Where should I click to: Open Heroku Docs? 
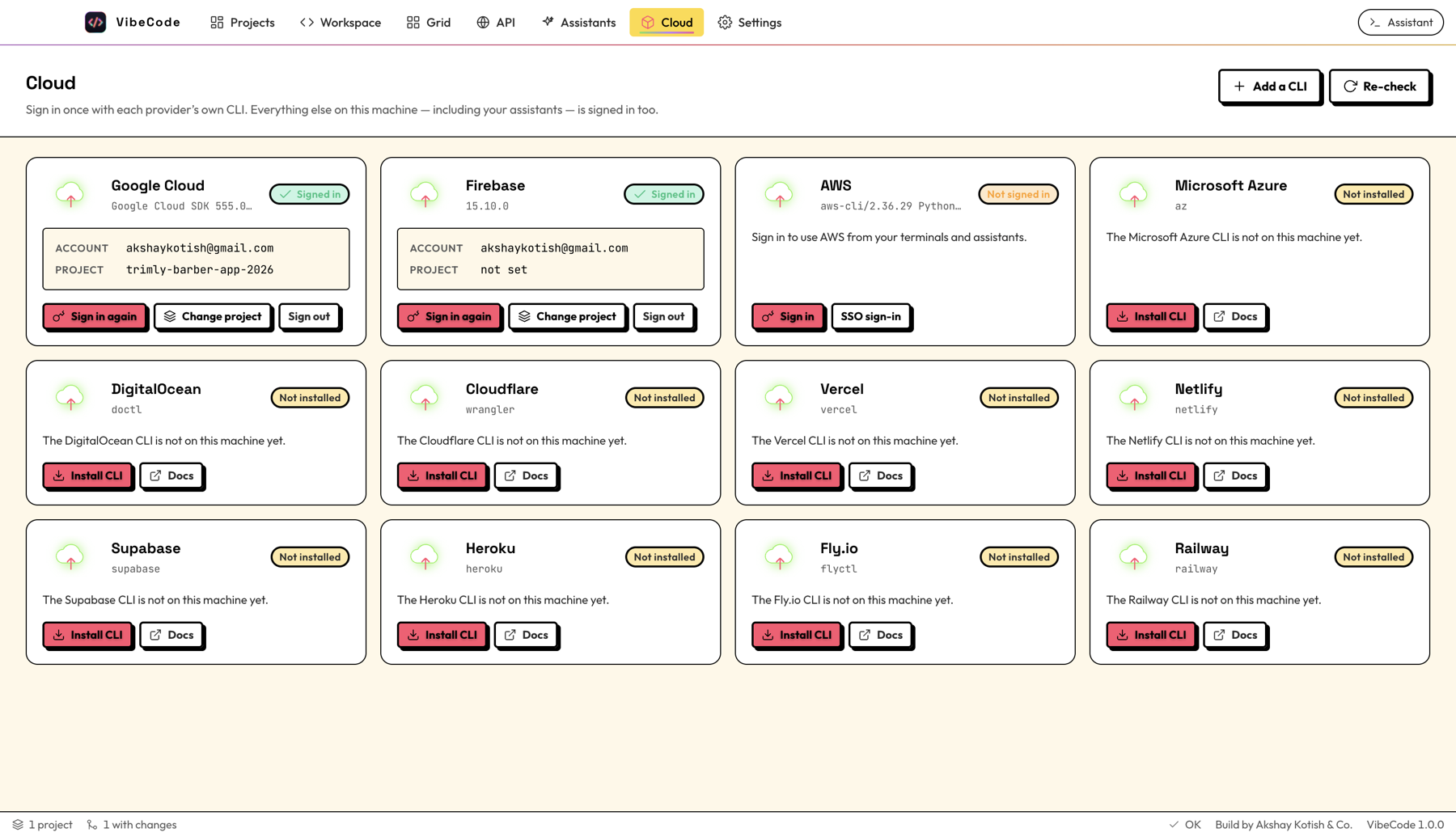click(x=526, y=635)
